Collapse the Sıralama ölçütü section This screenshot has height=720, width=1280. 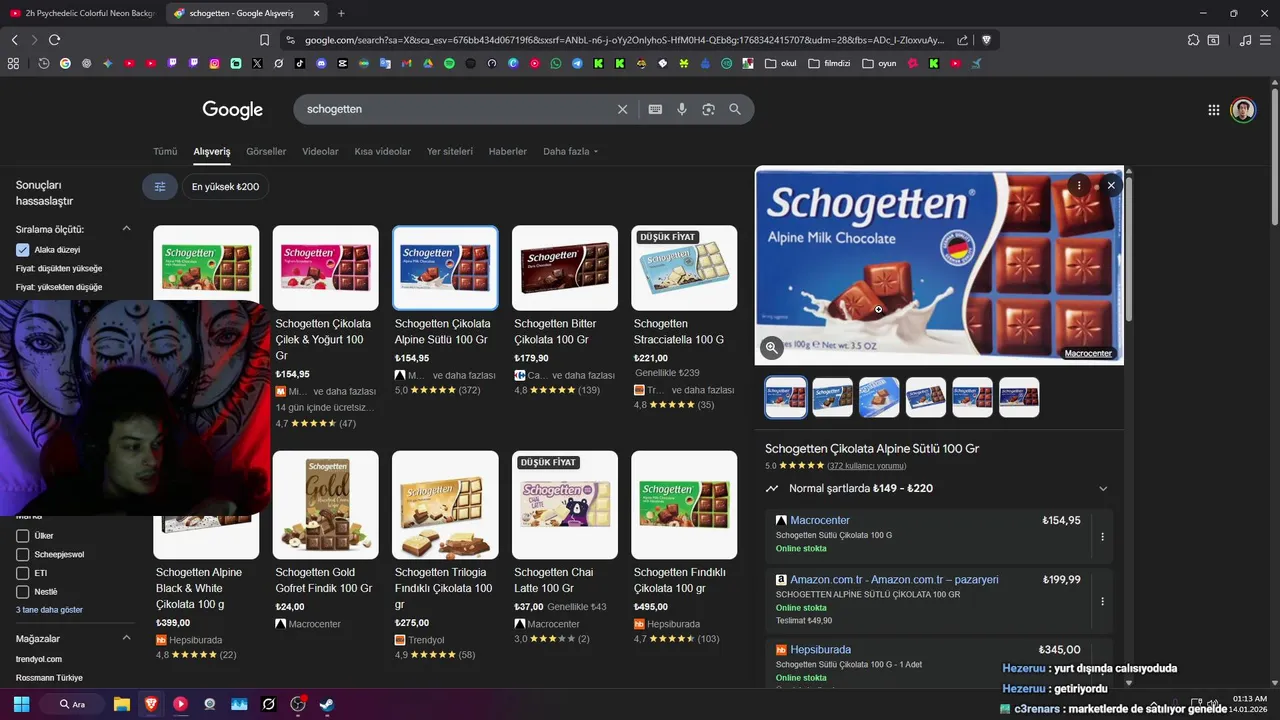(126, 229)
